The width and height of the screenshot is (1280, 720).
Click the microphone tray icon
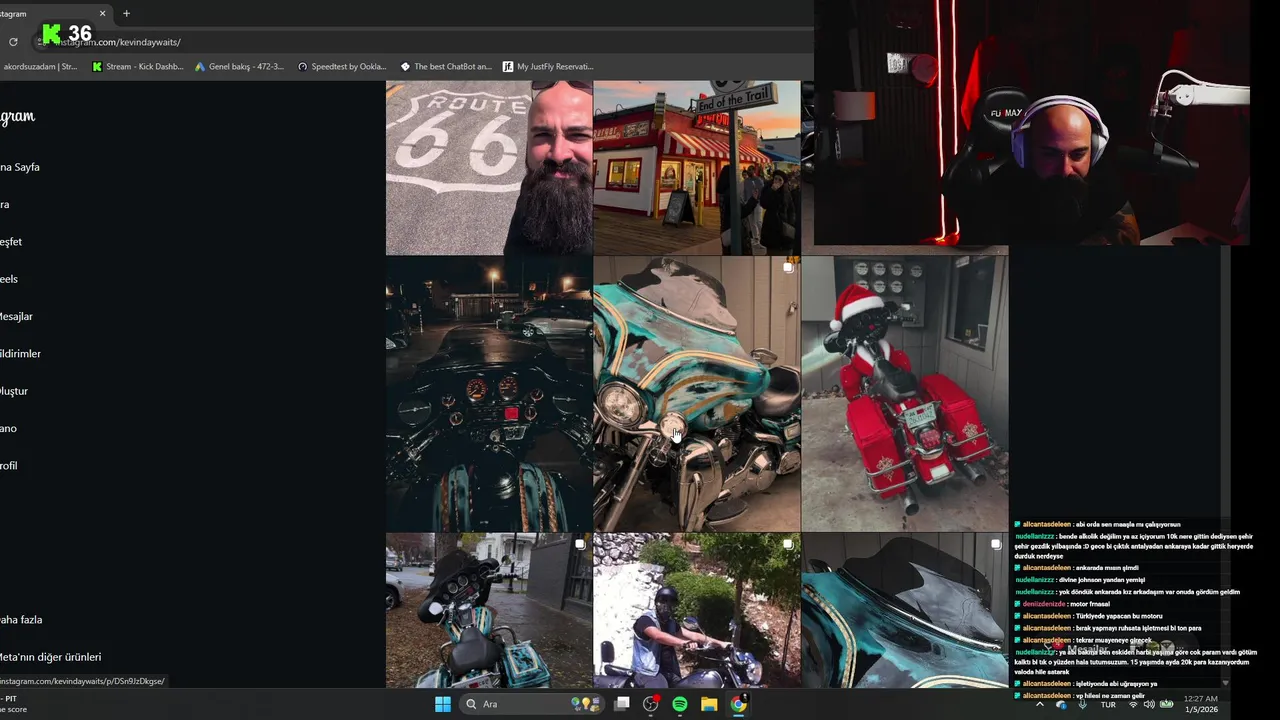point(1082,704)
